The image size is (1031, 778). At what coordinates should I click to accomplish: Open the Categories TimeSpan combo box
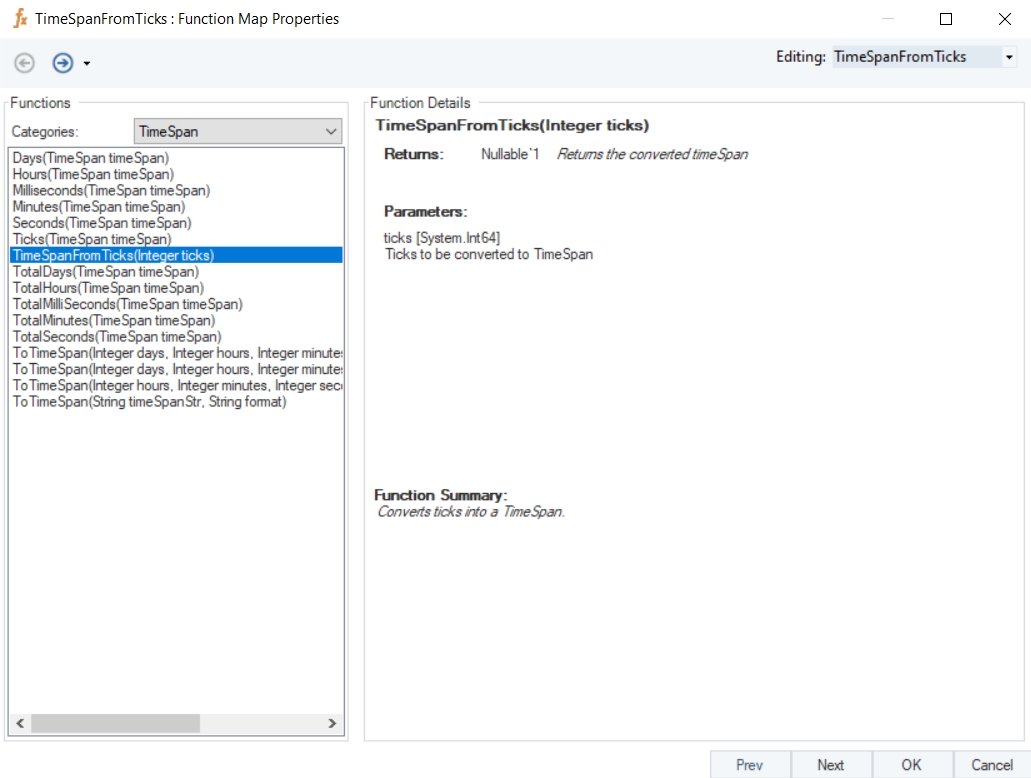[238, 132]
